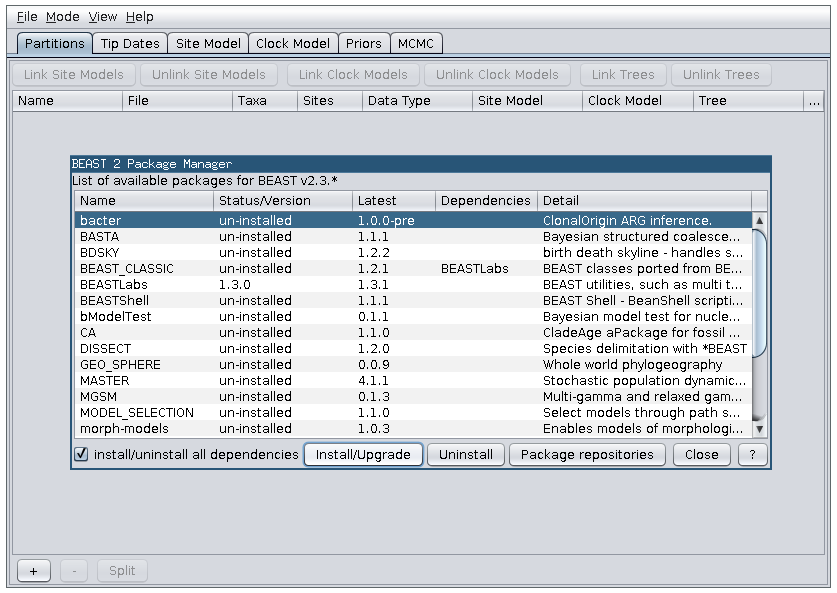Switch to the MCMC tab
This screenshot has width=837, height=593.
pos(416,44)
